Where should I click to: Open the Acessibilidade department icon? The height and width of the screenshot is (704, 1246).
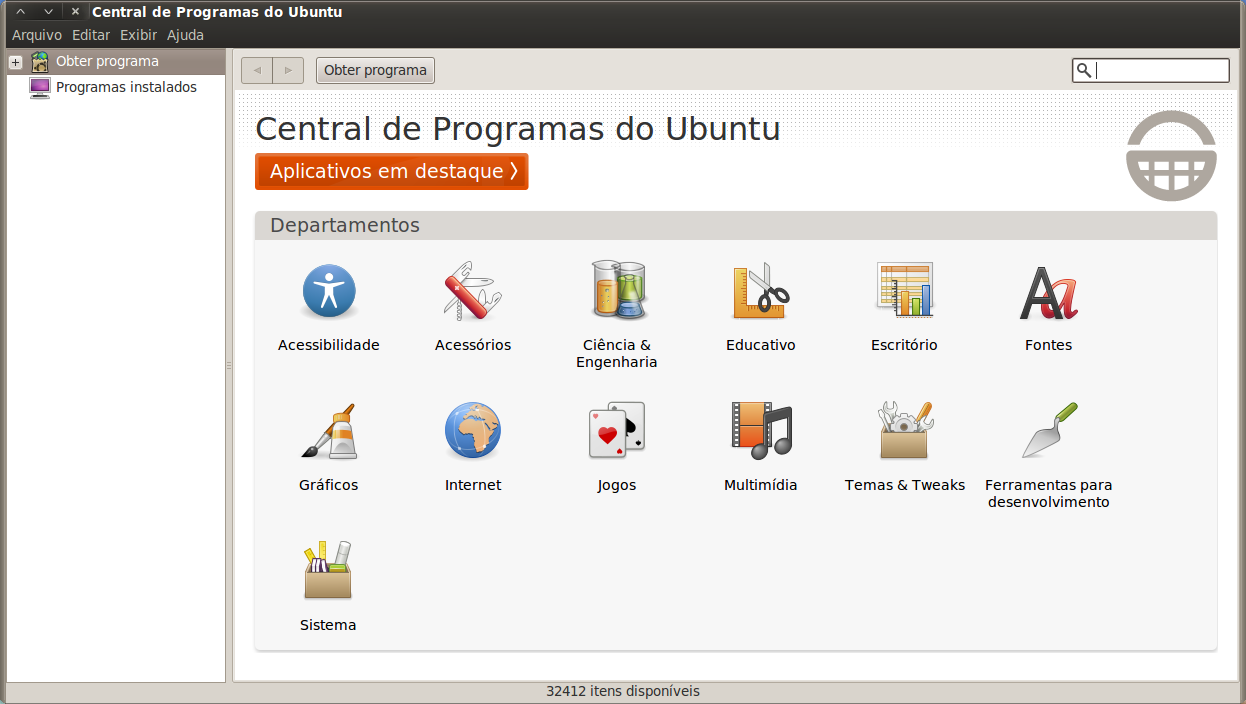[x=329, y=291]
